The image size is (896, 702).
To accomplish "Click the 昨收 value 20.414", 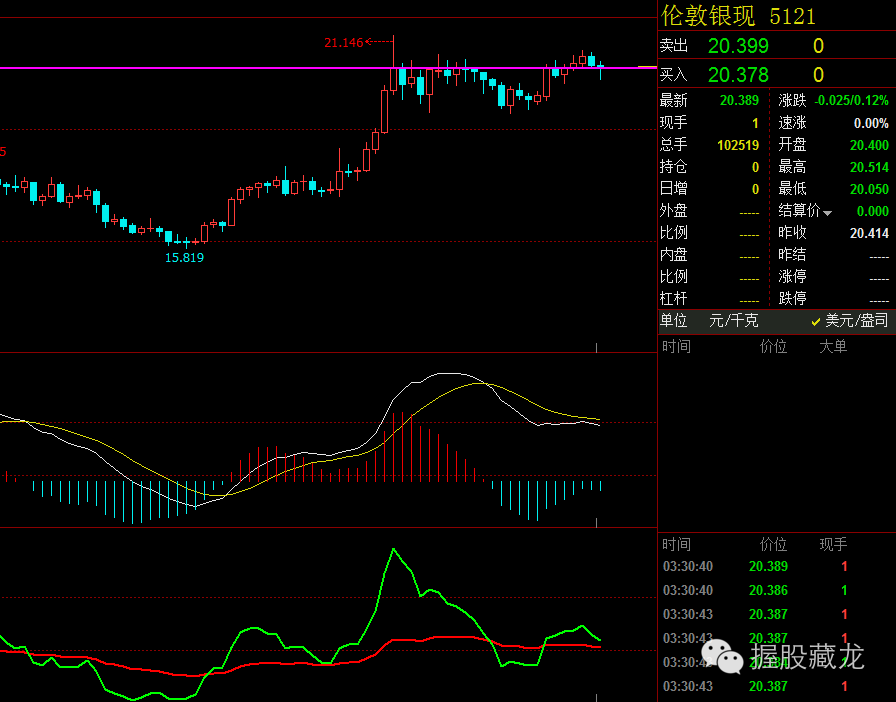I will point(868,233).
